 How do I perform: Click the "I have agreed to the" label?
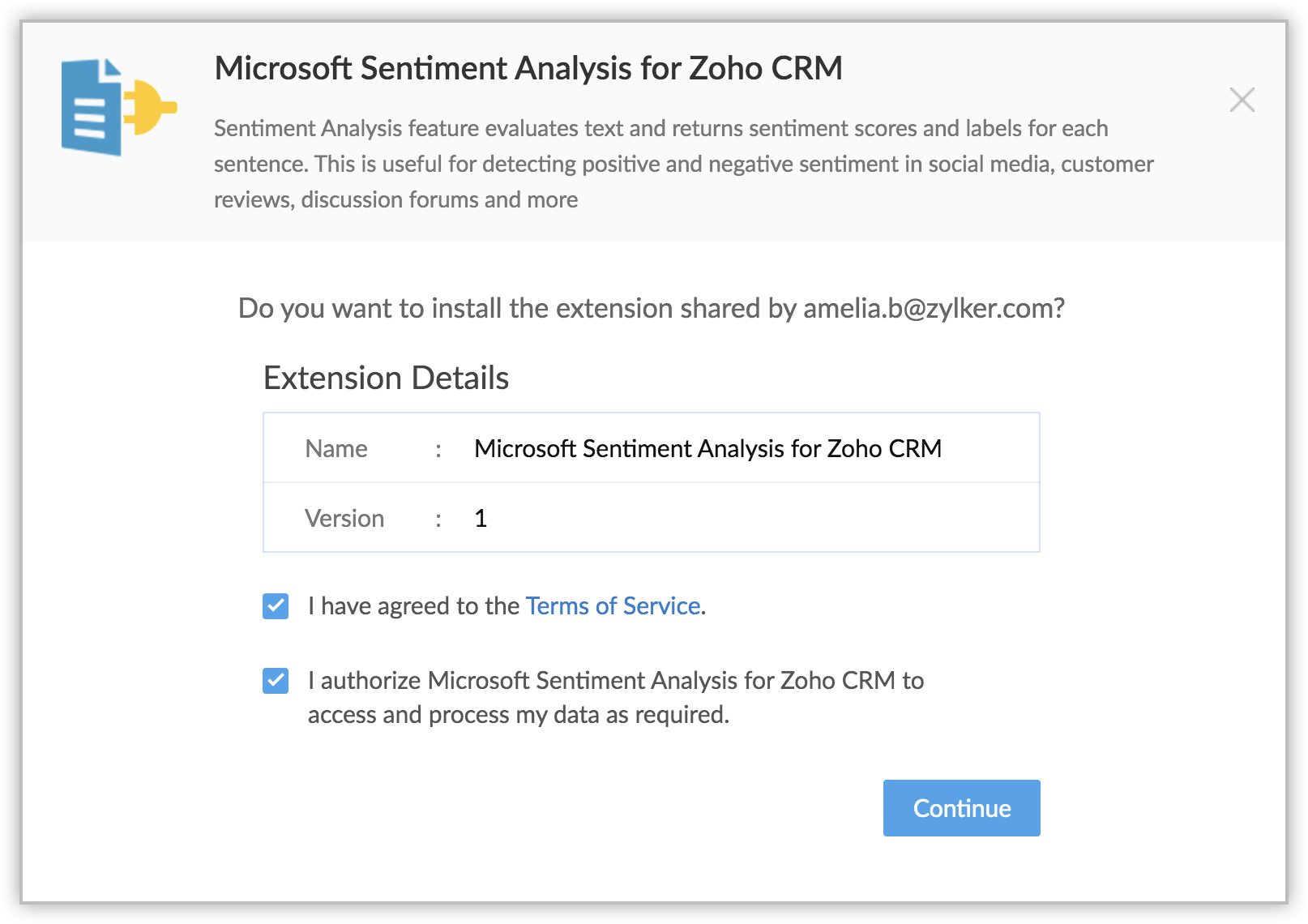click(x=413, y=606)
